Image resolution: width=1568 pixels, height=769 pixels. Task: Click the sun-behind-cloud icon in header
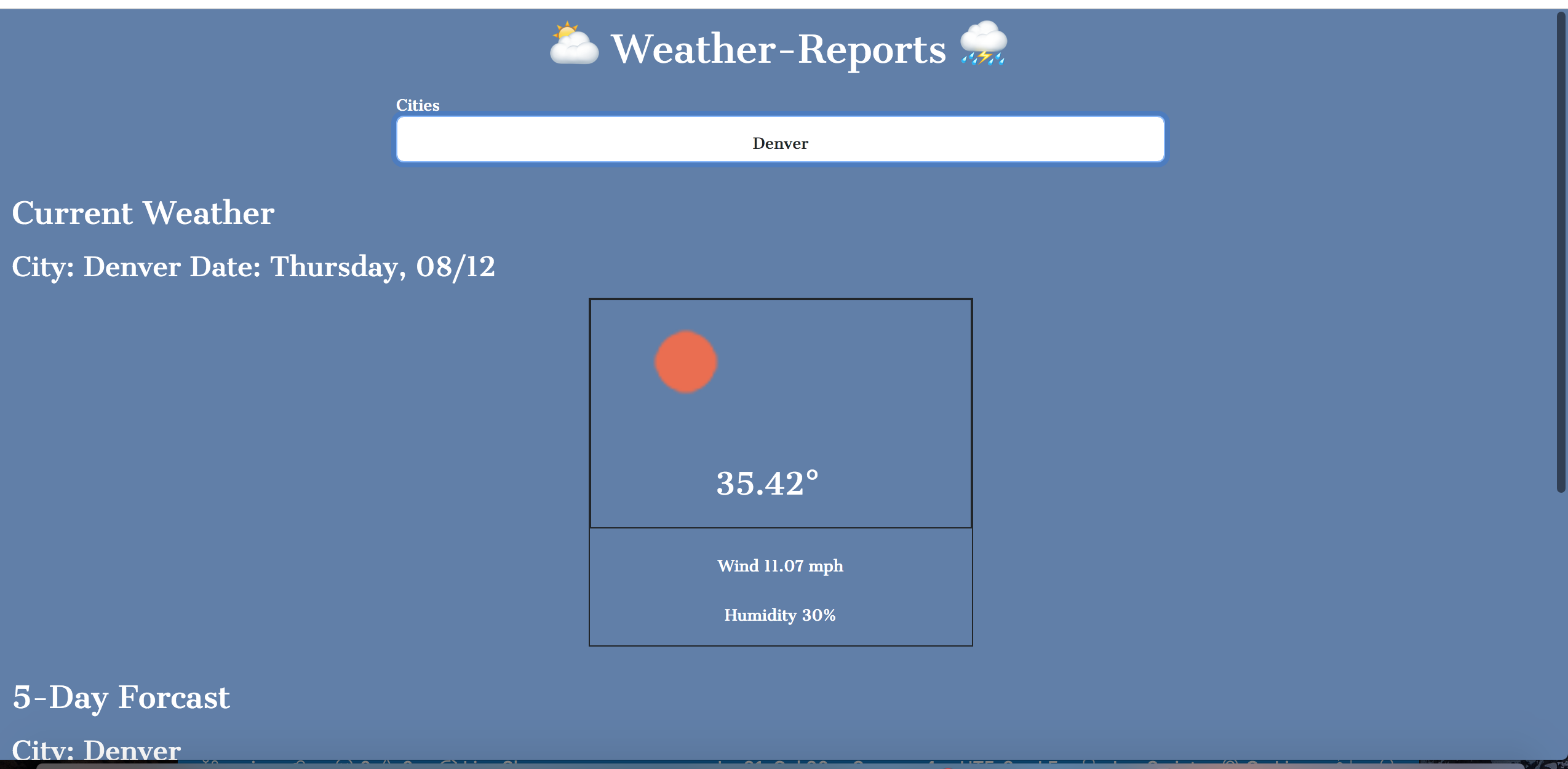574,43
